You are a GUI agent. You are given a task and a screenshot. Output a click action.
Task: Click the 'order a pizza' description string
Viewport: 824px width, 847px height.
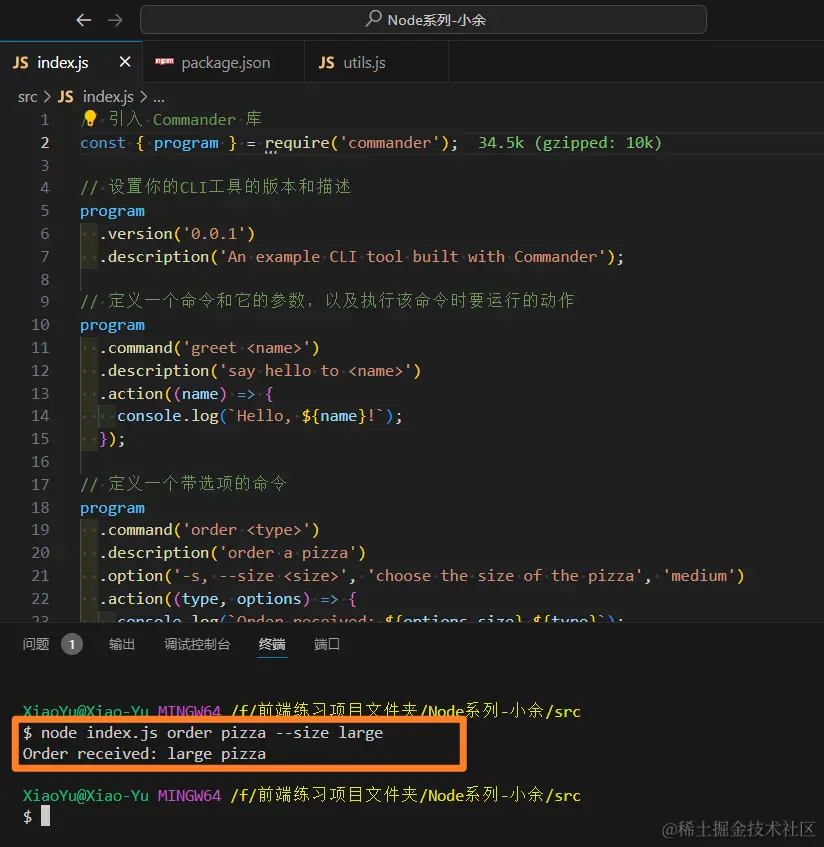coord(287,553)
